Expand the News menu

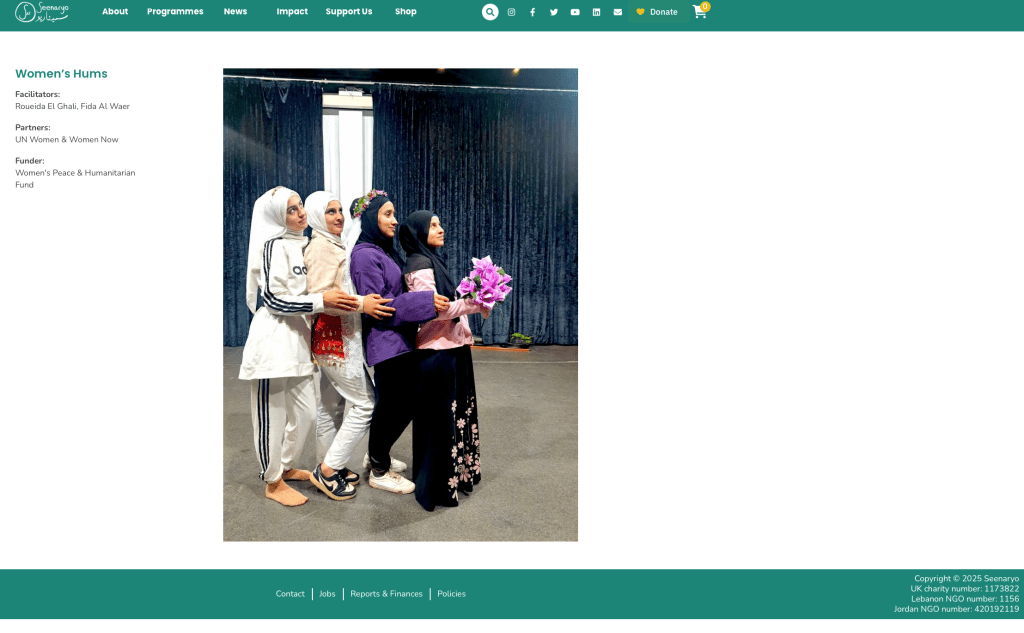click(235, 12)
